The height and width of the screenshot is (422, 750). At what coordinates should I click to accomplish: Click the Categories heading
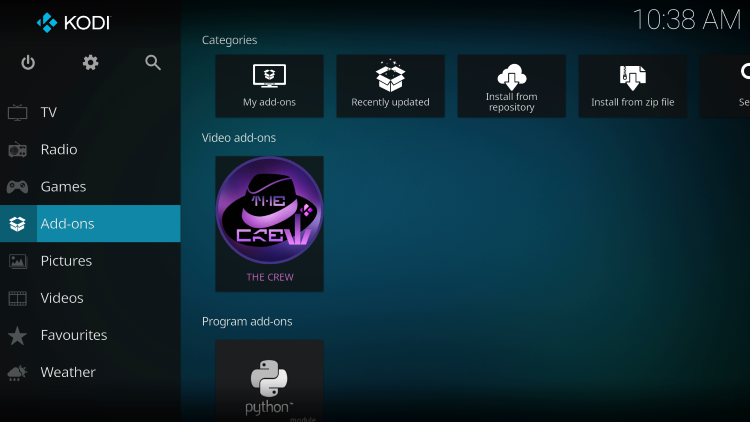[x=230, y=40]
